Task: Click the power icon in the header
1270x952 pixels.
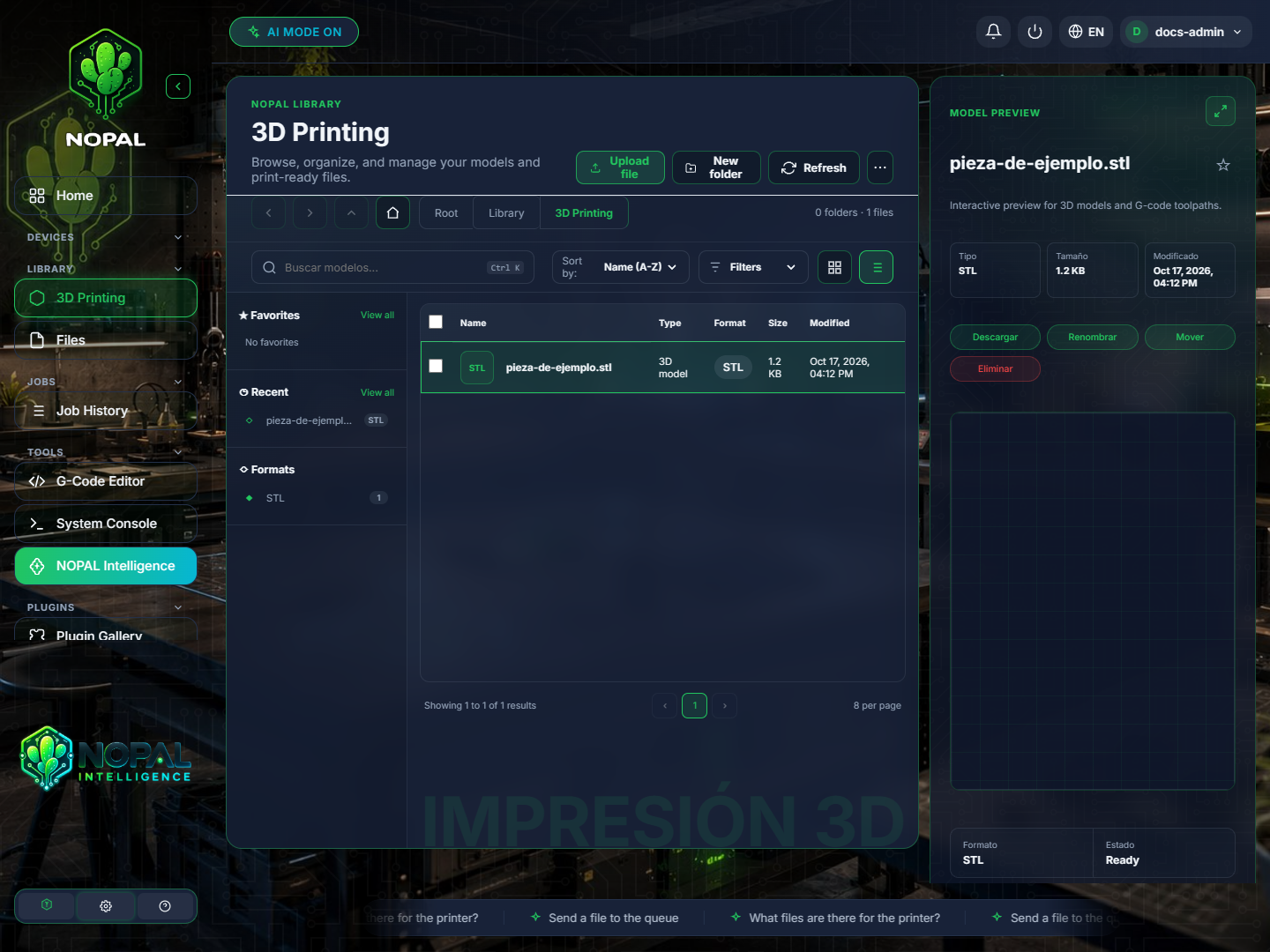Action: tap(1035, 32)
